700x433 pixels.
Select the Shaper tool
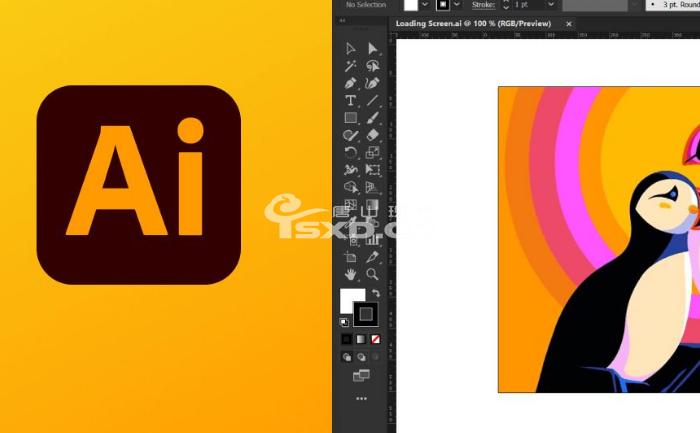point(350,135)
